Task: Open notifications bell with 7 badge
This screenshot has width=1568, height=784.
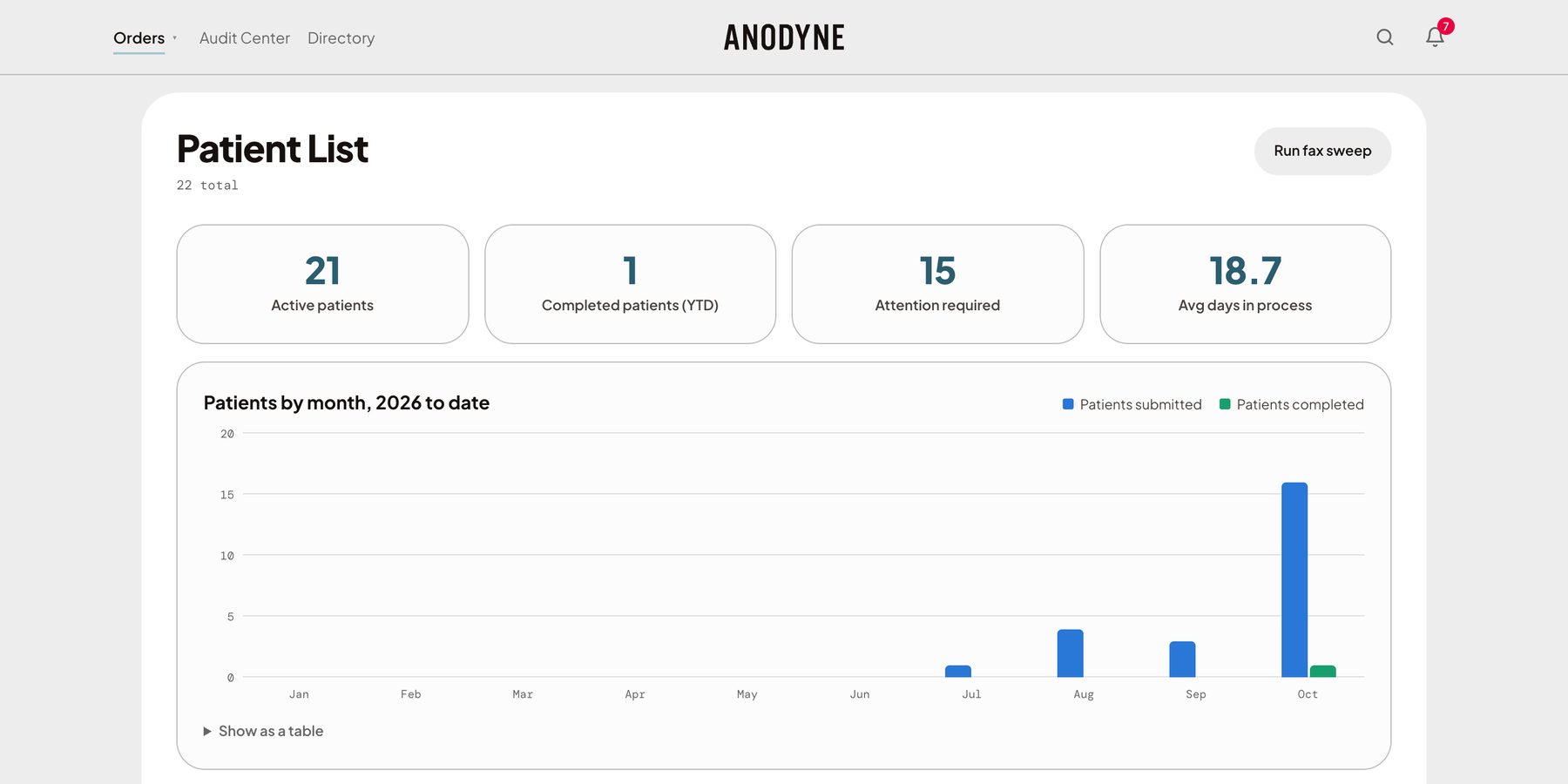Action: pyautogui.click(x=1437, y=35)
